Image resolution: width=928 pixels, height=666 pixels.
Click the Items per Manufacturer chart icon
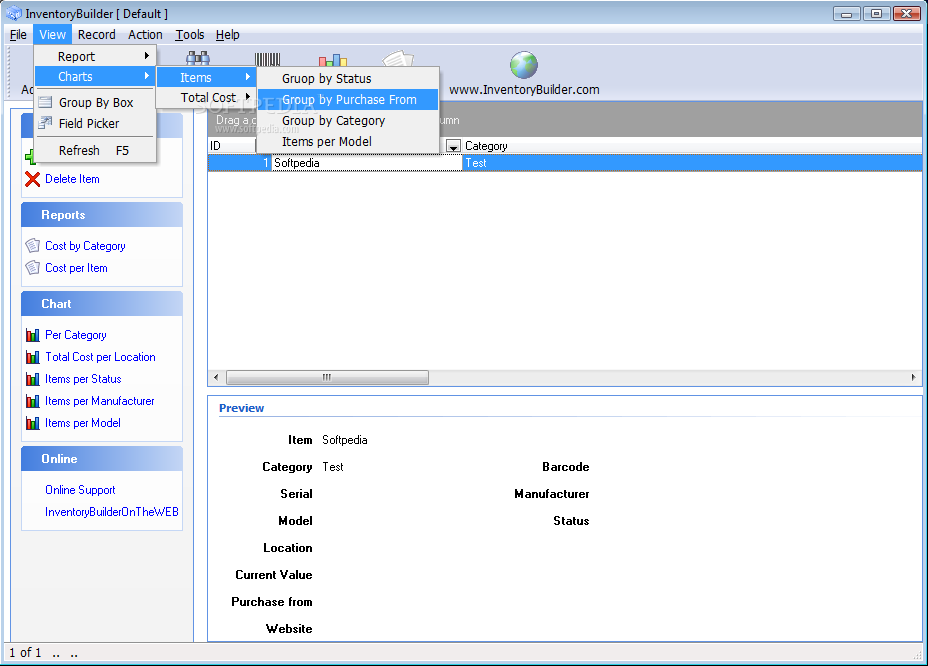[x=33, y=401]
